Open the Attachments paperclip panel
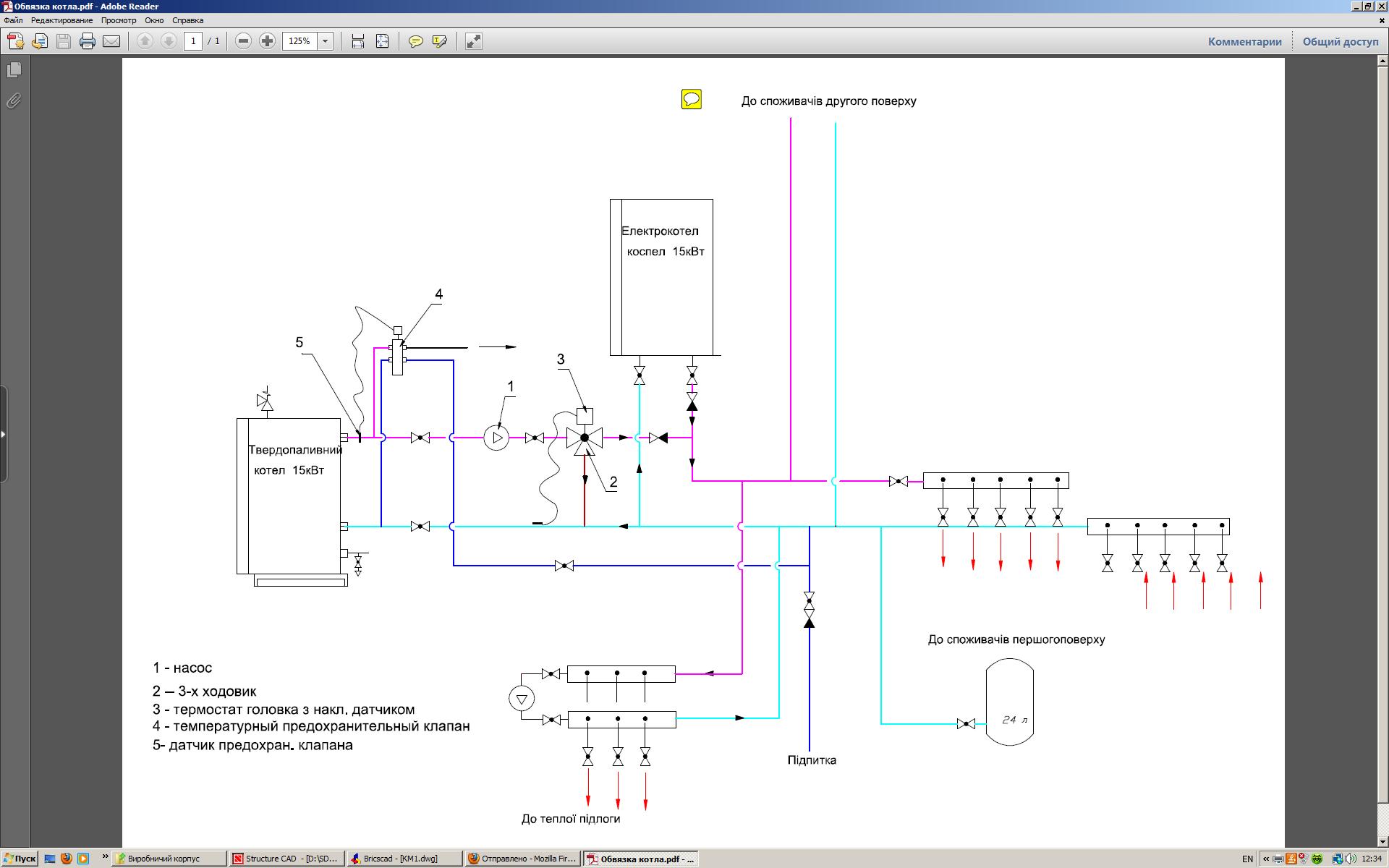This screenshot has height=868, width=1389. 14,101
